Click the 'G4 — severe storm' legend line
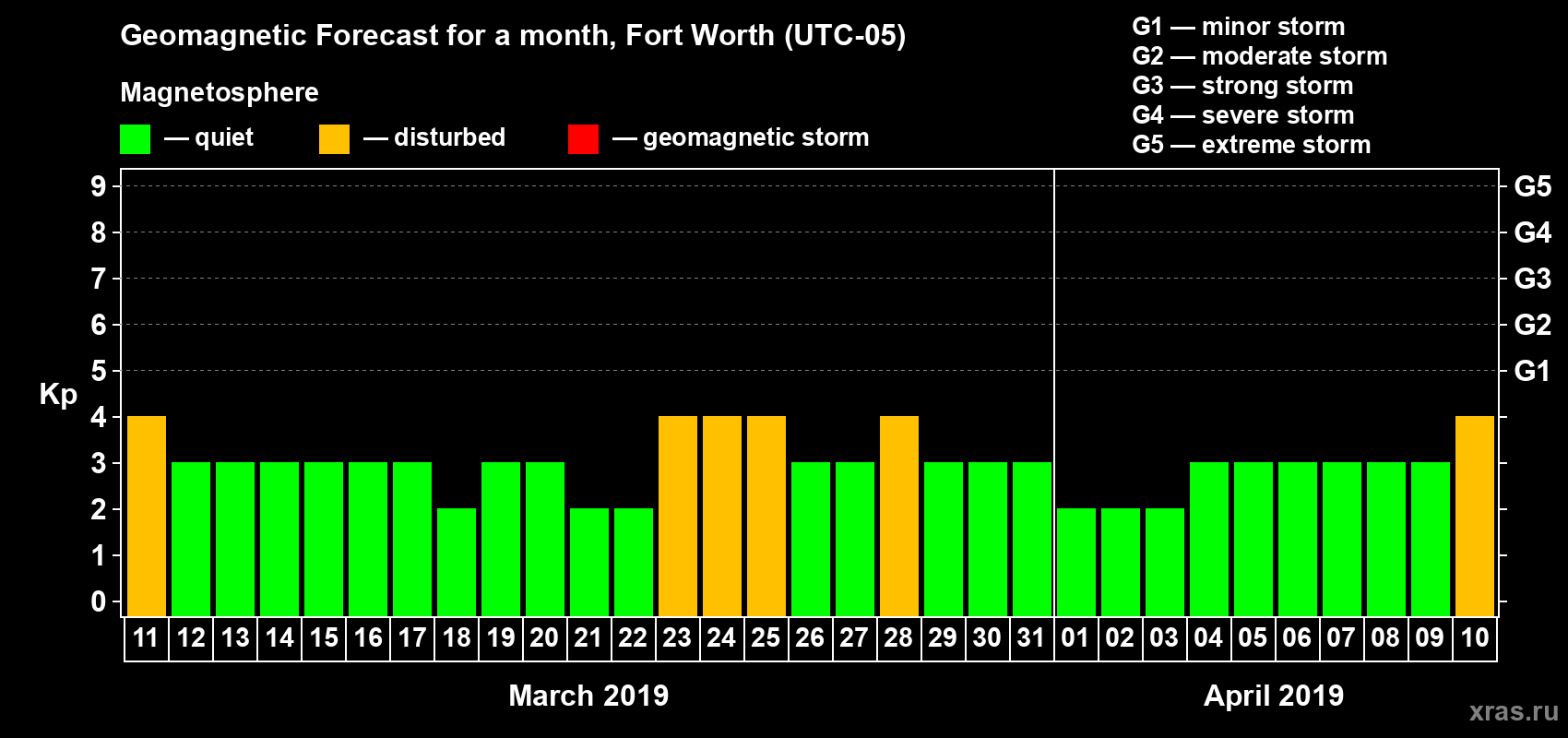This screenshot has height=738, width=1568. pyautogui.click(x=1243, y=115)
